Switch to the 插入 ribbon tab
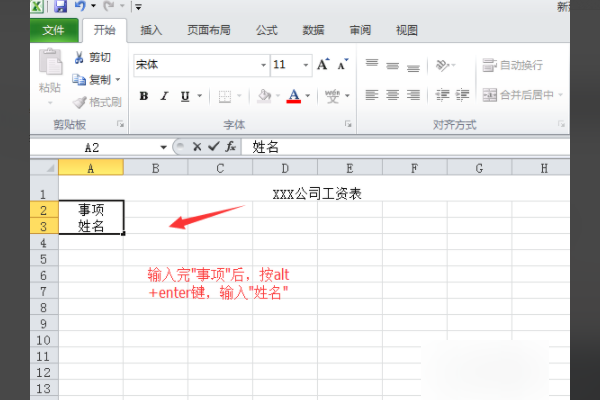The width and height of the screenshot is (600, 400). 151,30
